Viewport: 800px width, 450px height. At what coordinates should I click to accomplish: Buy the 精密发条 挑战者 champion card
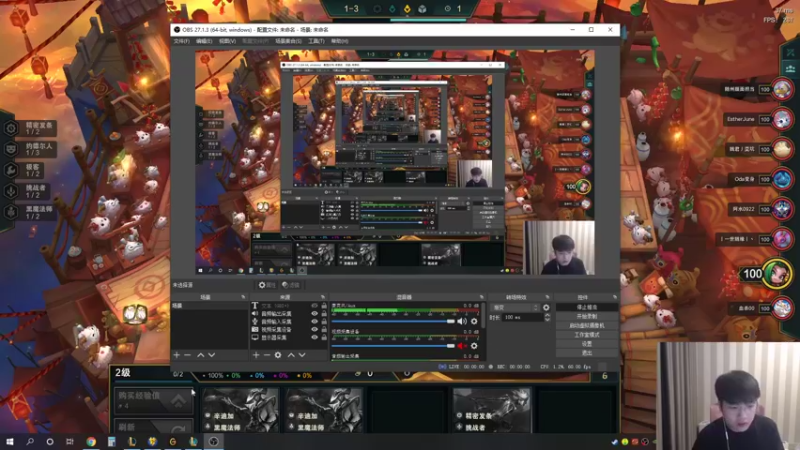point(491,409)
